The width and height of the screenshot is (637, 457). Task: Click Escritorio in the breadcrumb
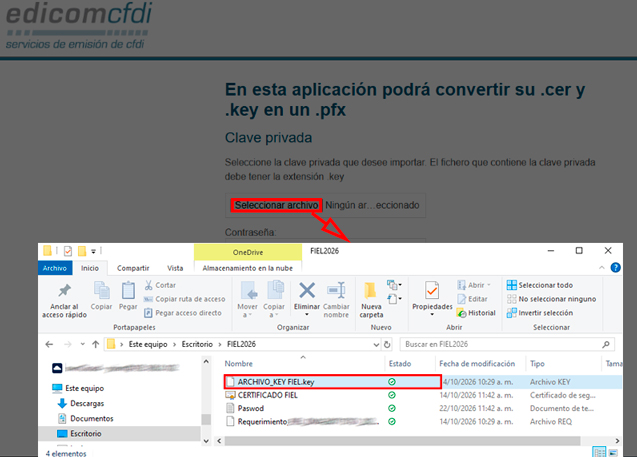197,344
